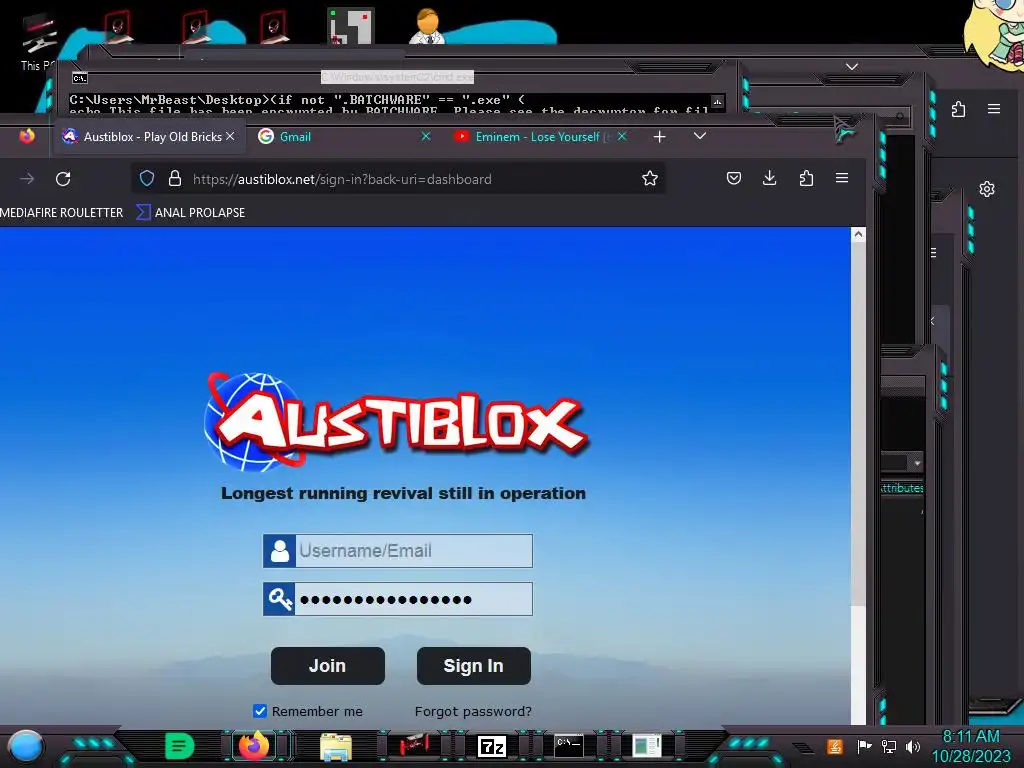Open the Command Prompt taskbar icon
This screenshot has height=768, width=1024.
[x=569, y=746]
